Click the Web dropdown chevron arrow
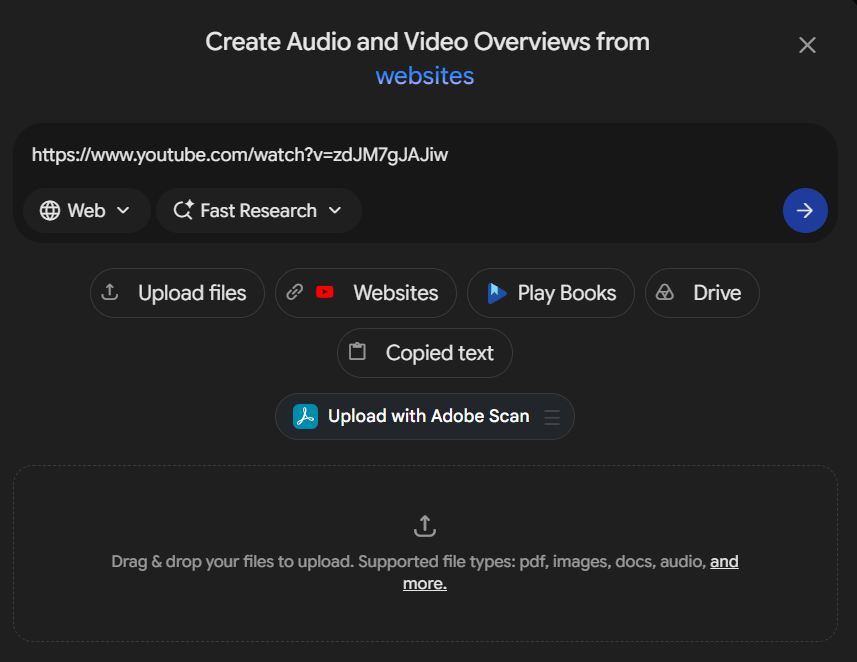This screenshot has height=662, width=857. pyautogui.click(x=124, y=210)
